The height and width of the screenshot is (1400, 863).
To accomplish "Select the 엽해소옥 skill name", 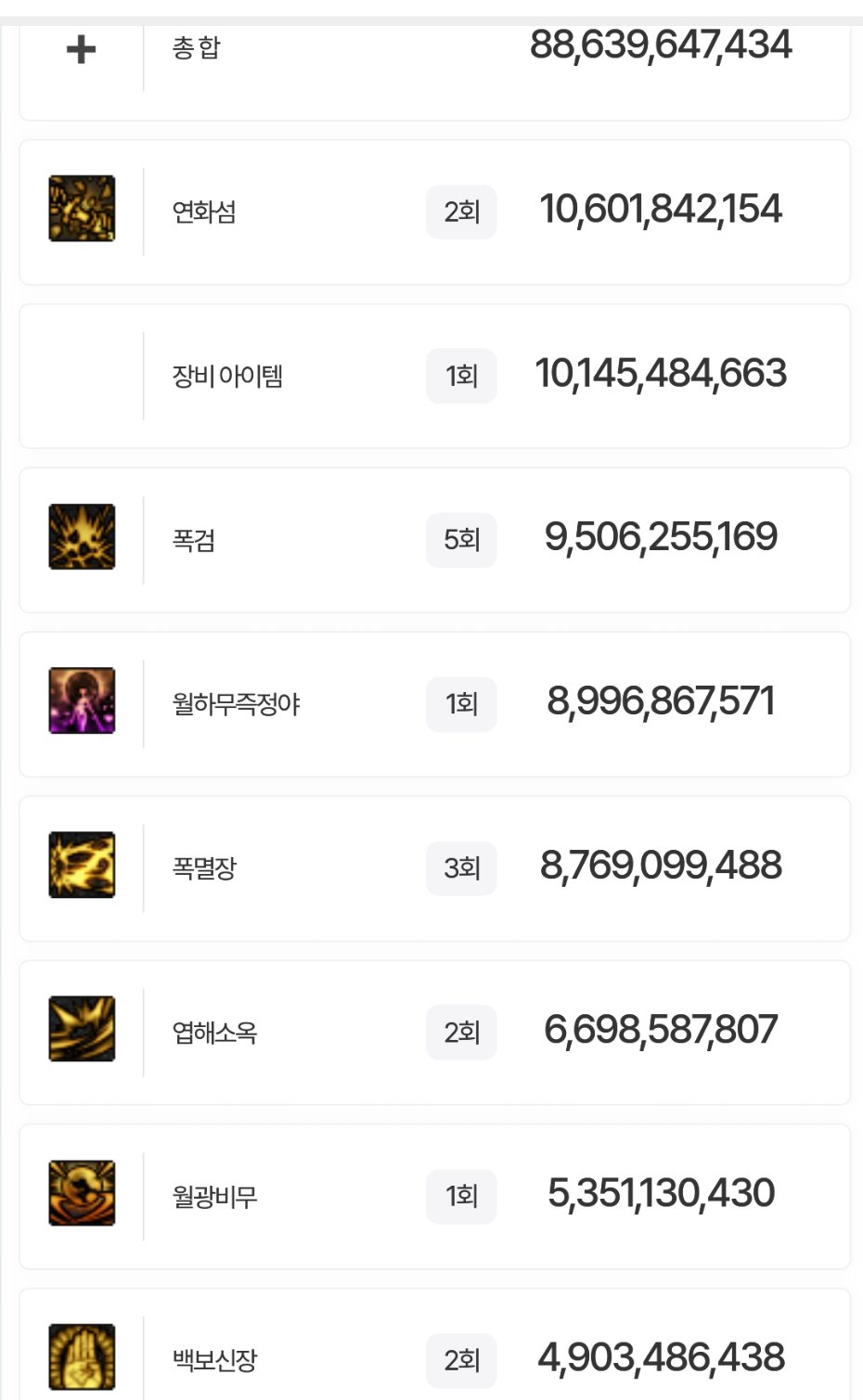I will click(214, 1033).
